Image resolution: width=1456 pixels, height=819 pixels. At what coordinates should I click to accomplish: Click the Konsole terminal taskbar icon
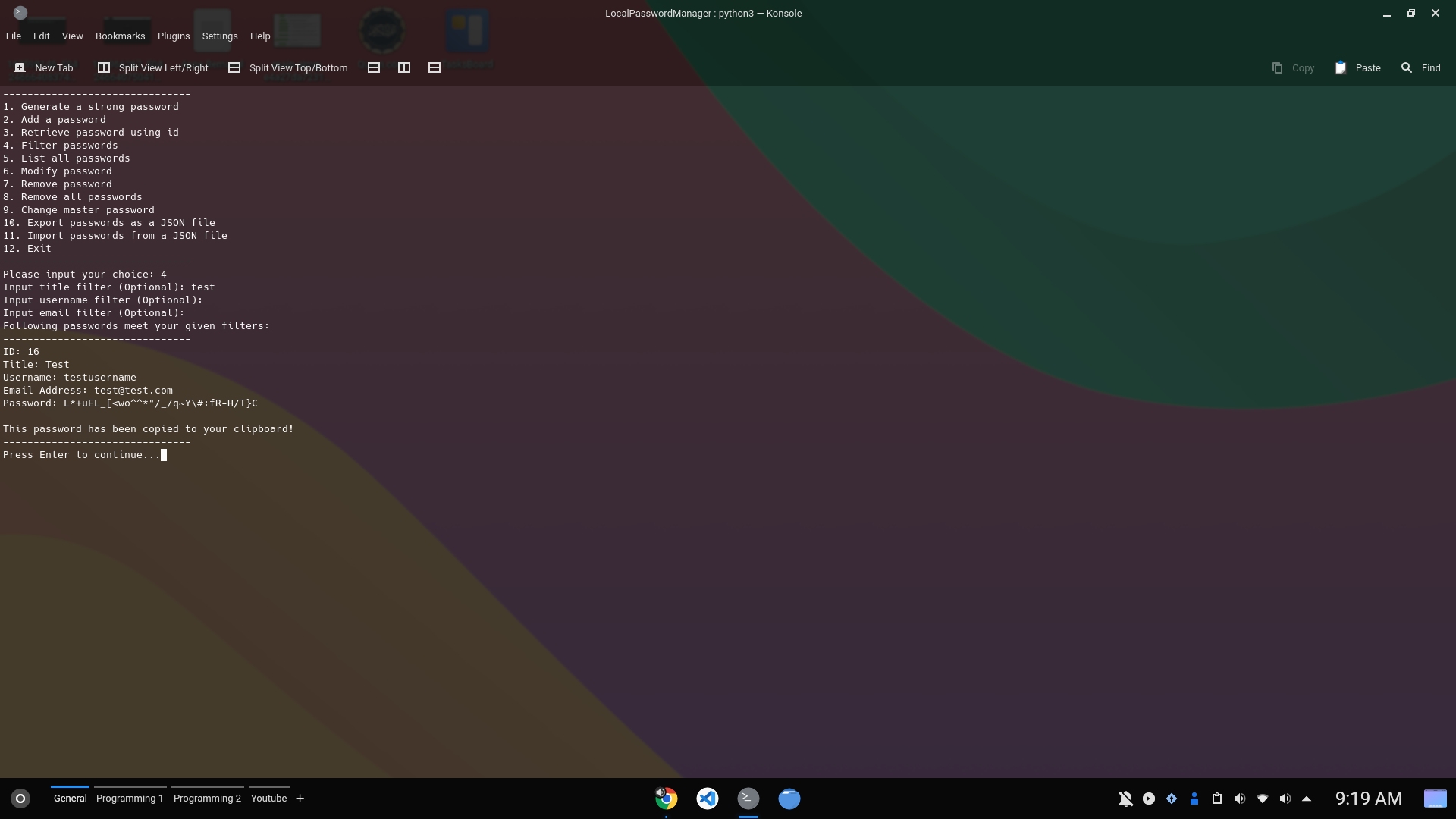click(748, 799)
